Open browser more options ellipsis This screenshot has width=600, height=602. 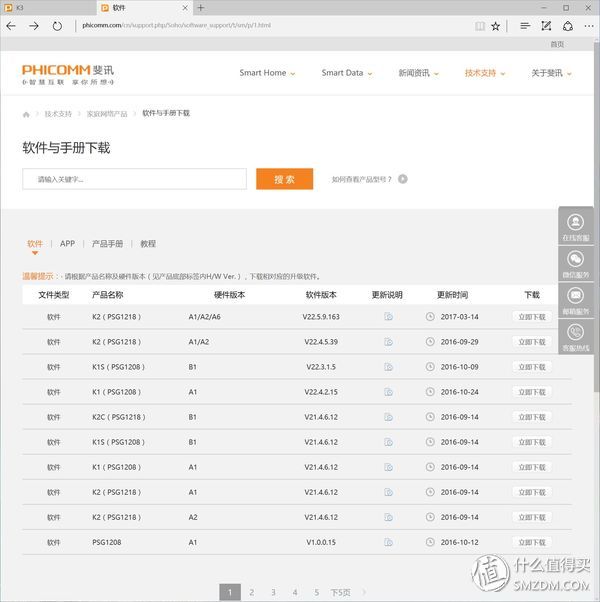[x=589, y=26]
